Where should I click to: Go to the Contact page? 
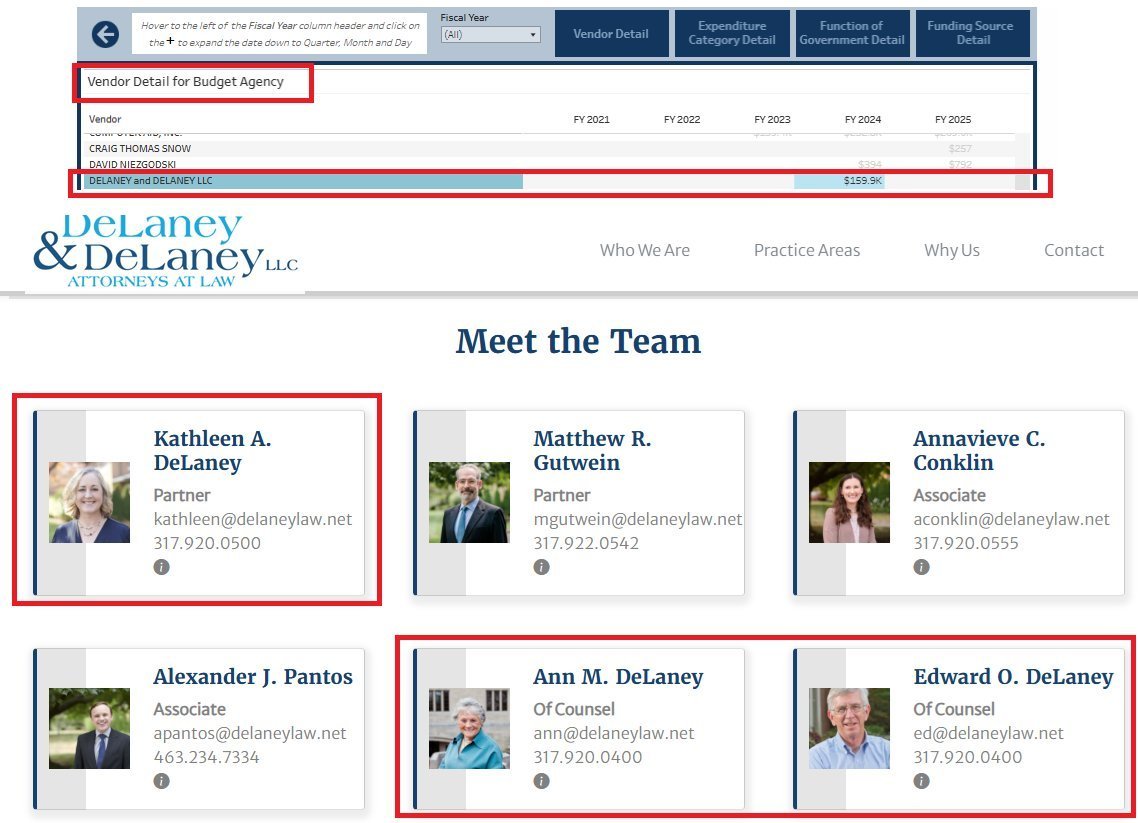[x=1073, y=250]
